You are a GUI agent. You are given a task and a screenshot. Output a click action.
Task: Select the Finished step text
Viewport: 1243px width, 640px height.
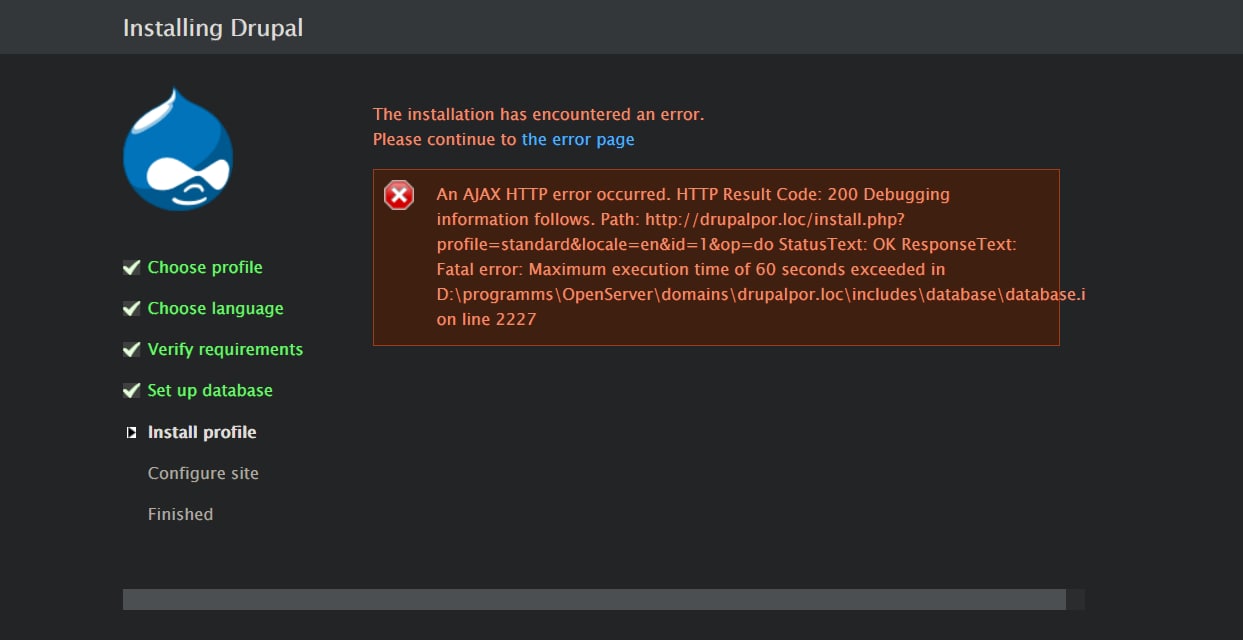tap(180, 514)
